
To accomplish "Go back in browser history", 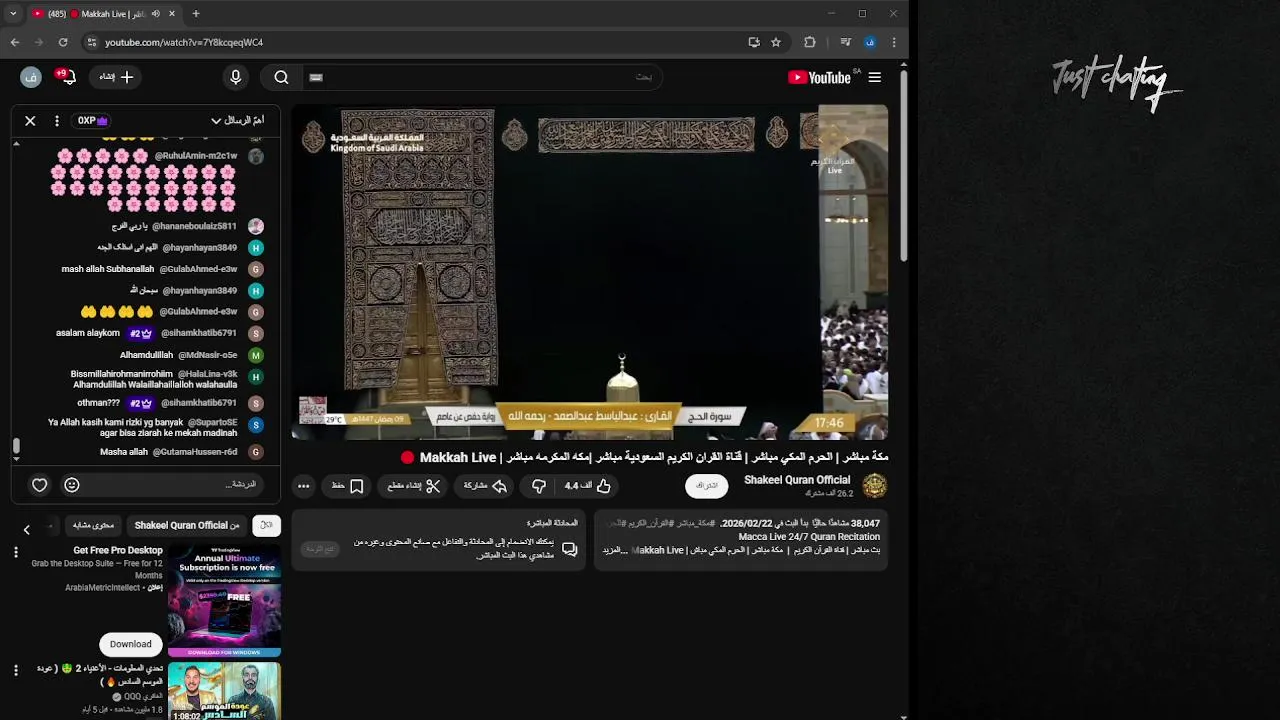I will coord(15,42).
